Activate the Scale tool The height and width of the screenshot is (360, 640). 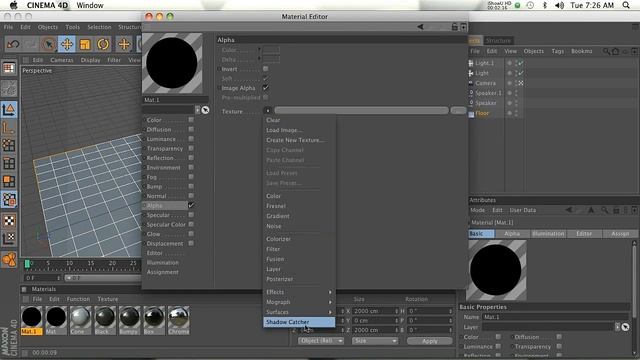[85, 44]
